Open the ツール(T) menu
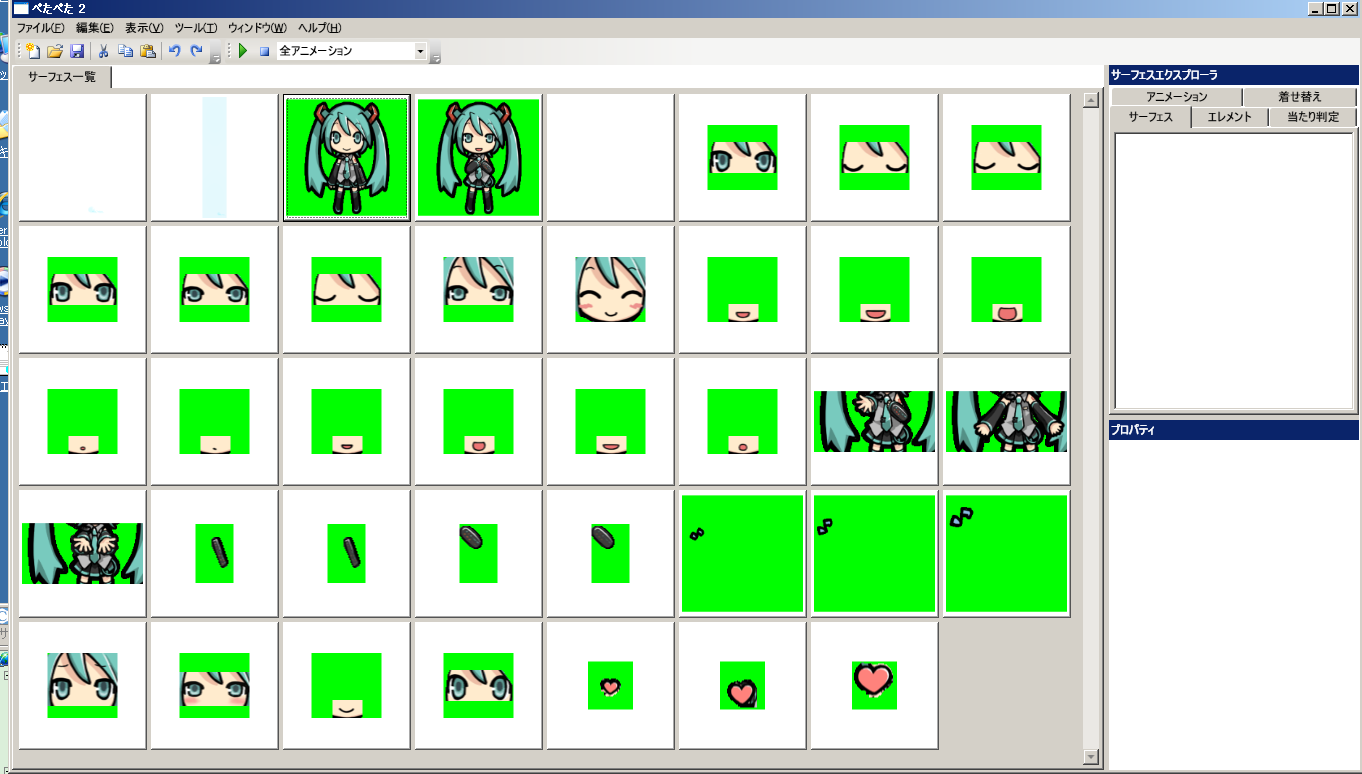 click(x=196, y=28)
